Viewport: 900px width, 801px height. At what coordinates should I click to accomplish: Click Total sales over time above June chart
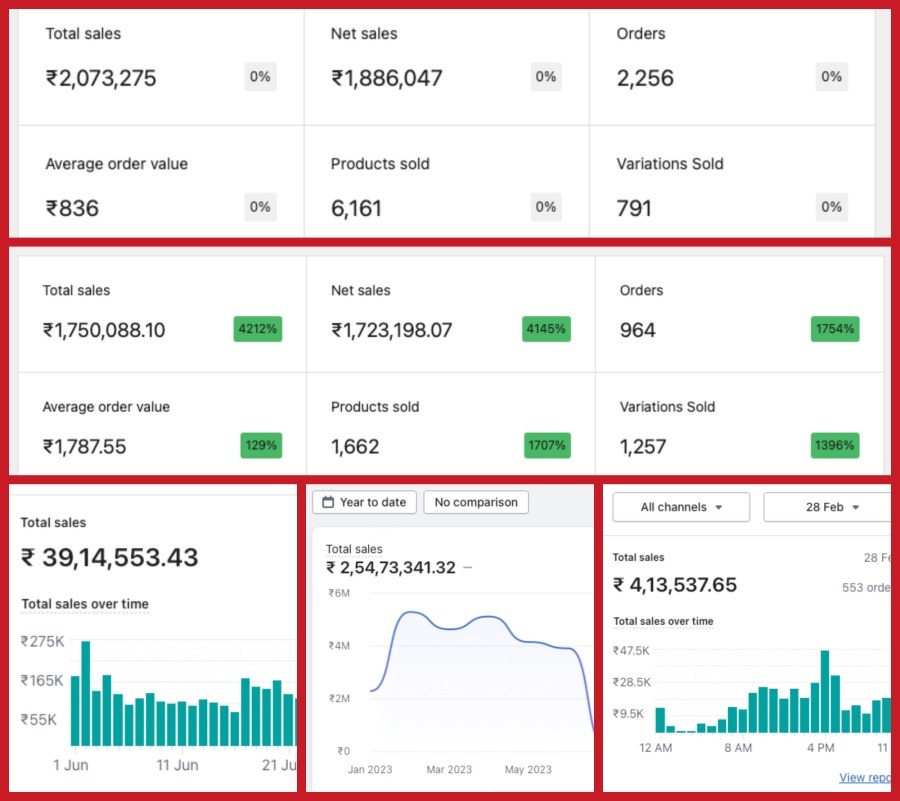coord(85,604)
